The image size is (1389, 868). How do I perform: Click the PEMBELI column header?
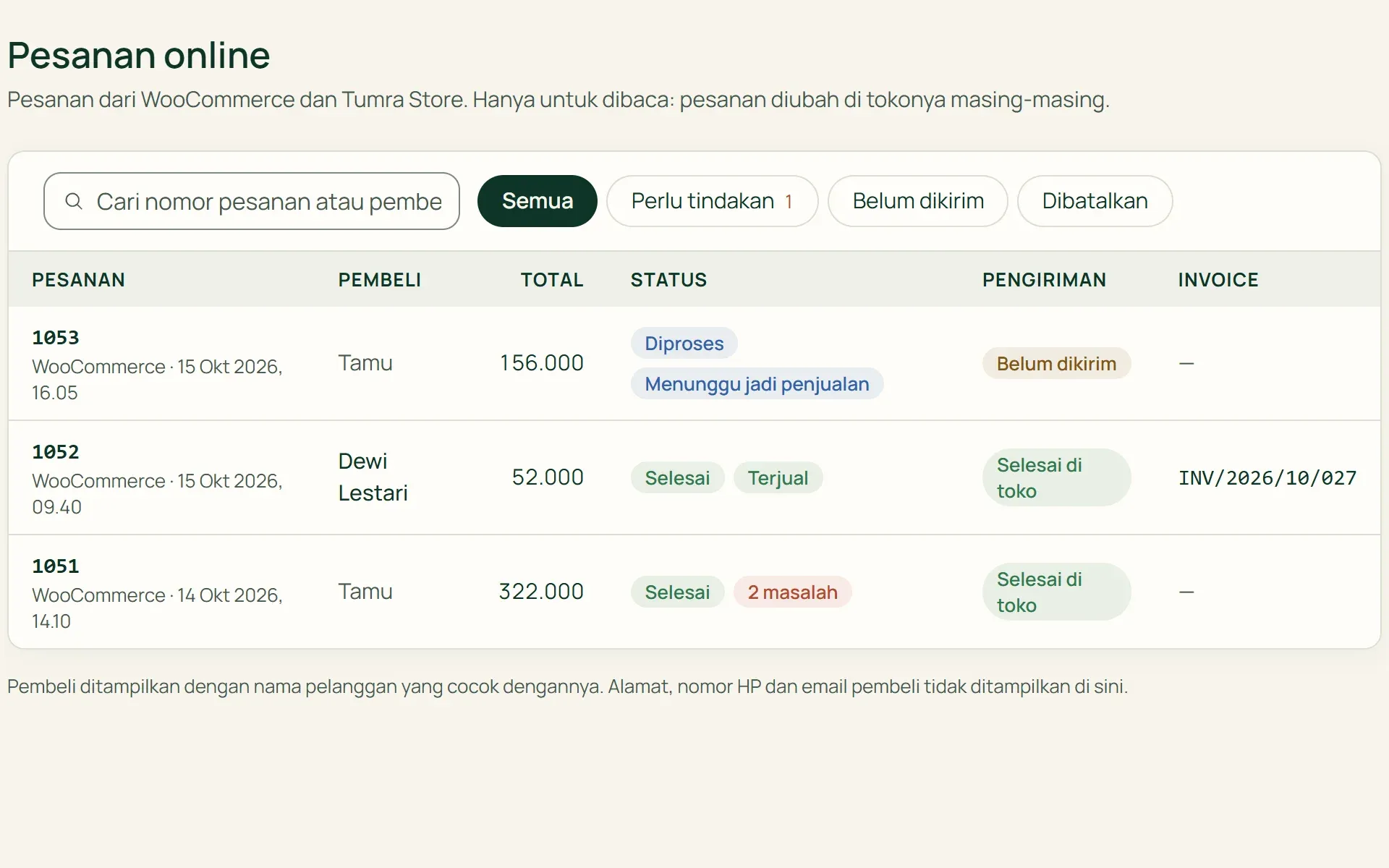point(380,280)
